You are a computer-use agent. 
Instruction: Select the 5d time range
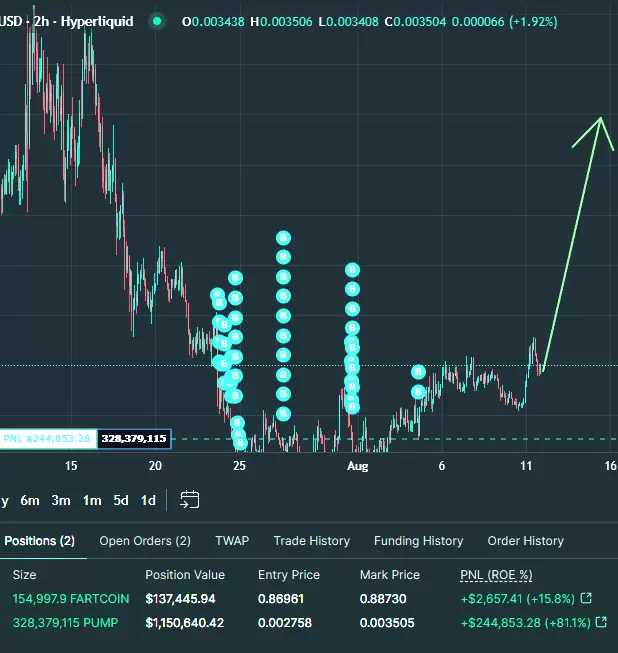(x=121, y=500)
